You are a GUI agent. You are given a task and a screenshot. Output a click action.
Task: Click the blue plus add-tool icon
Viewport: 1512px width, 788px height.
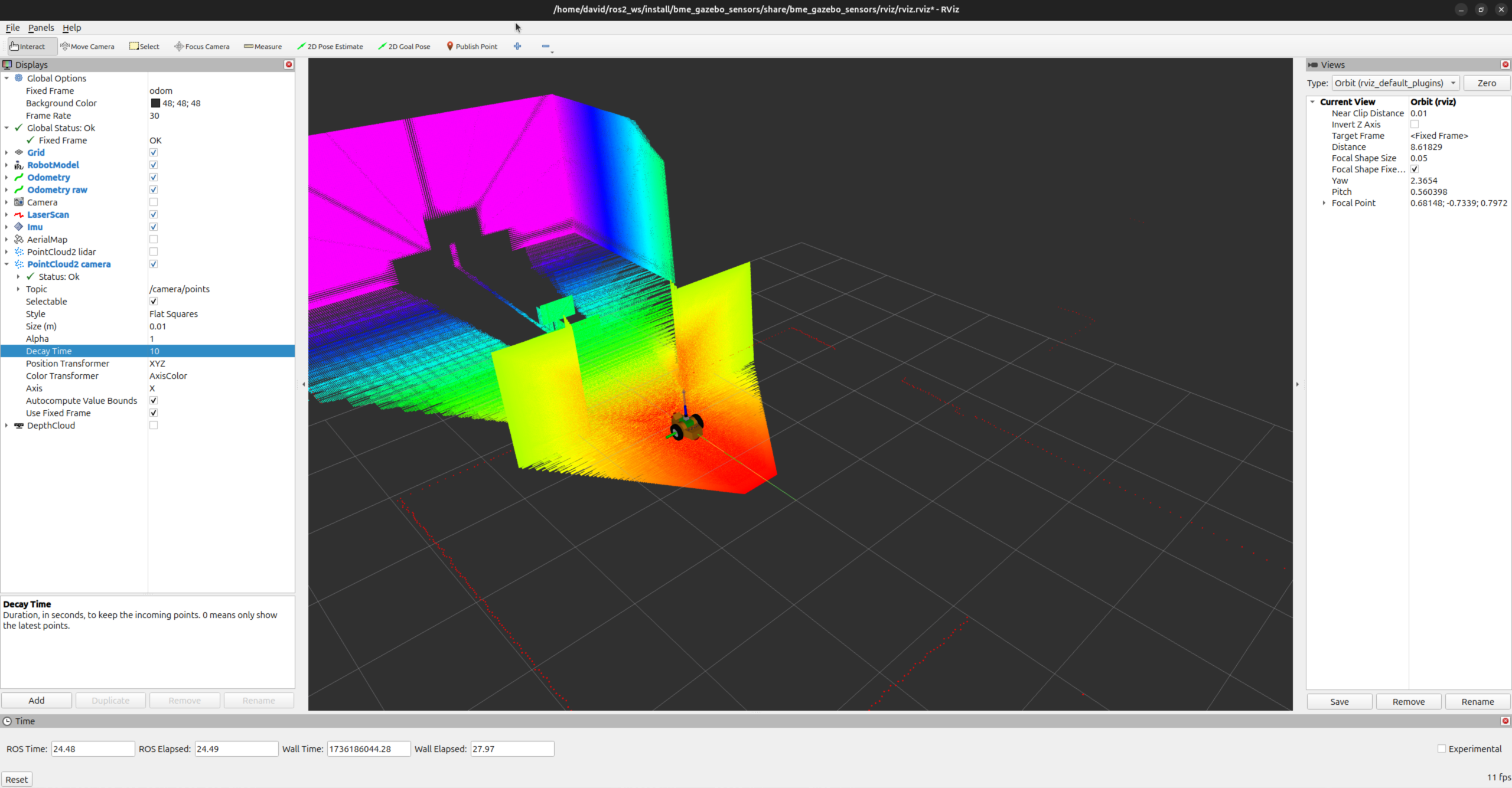click(517, 46)
